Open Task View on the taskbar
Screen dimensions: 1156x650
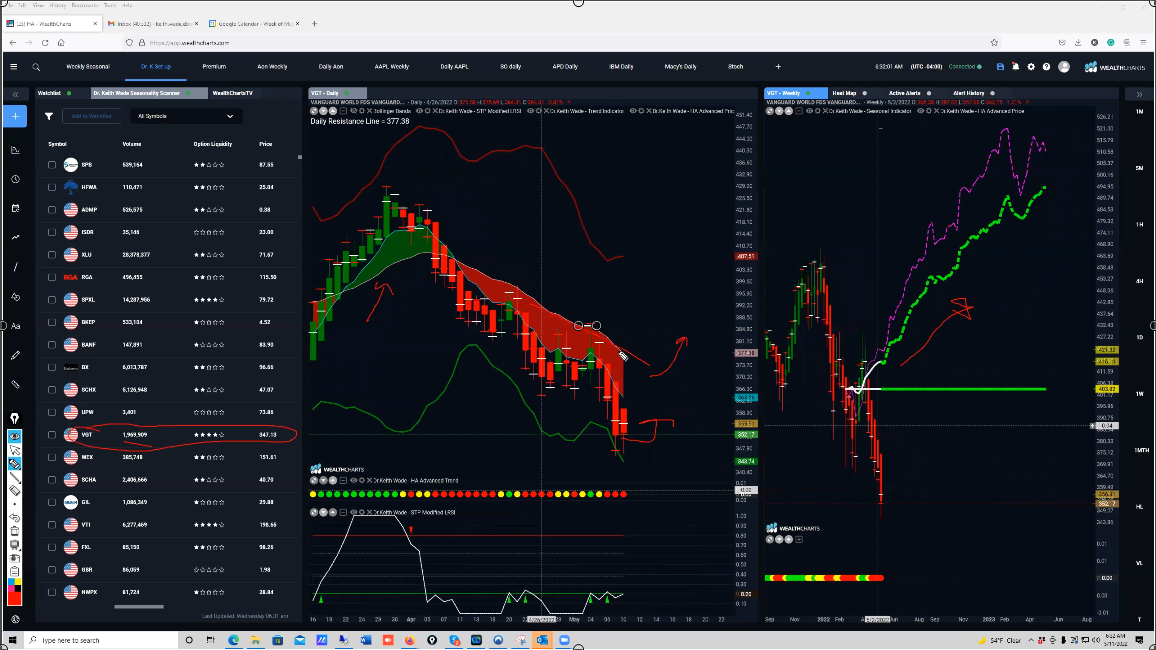pyautogui.click(x=211, y=640)
